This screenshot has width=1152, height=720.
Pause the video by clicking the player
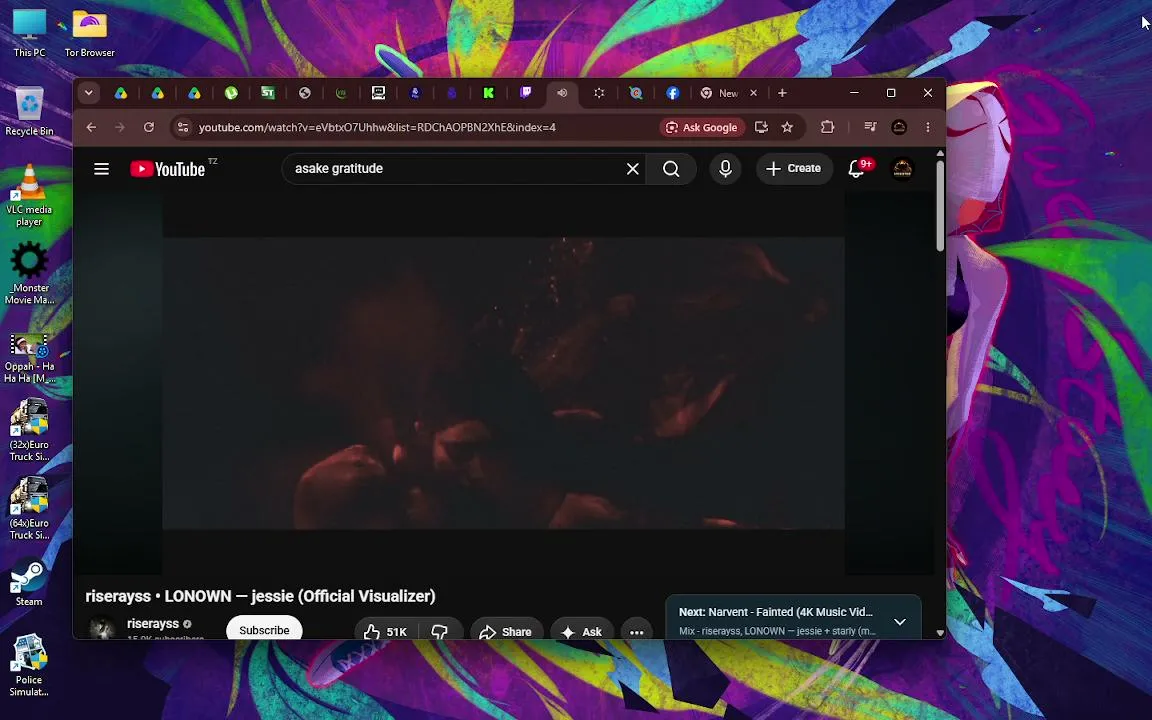(x=503, y=382)
